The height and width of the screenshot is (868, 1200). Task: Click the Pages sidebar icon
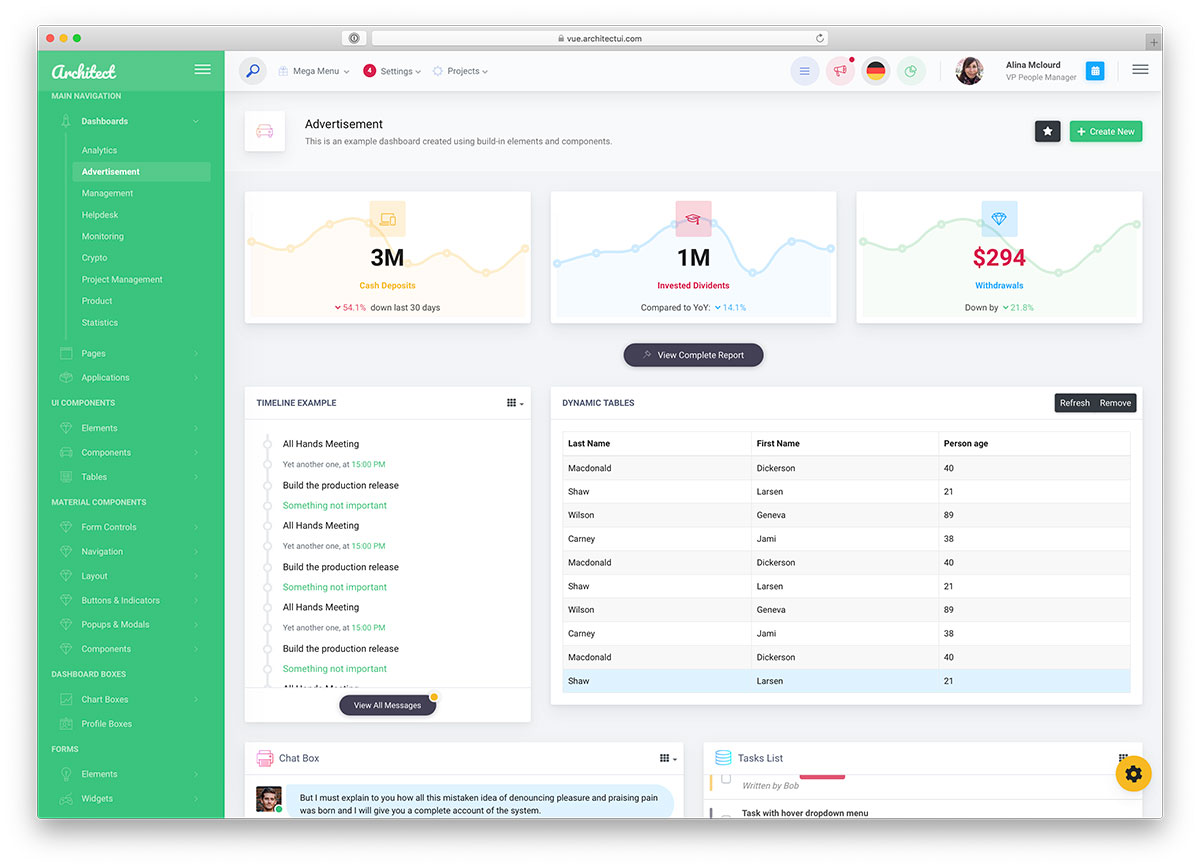pos(66,353)
